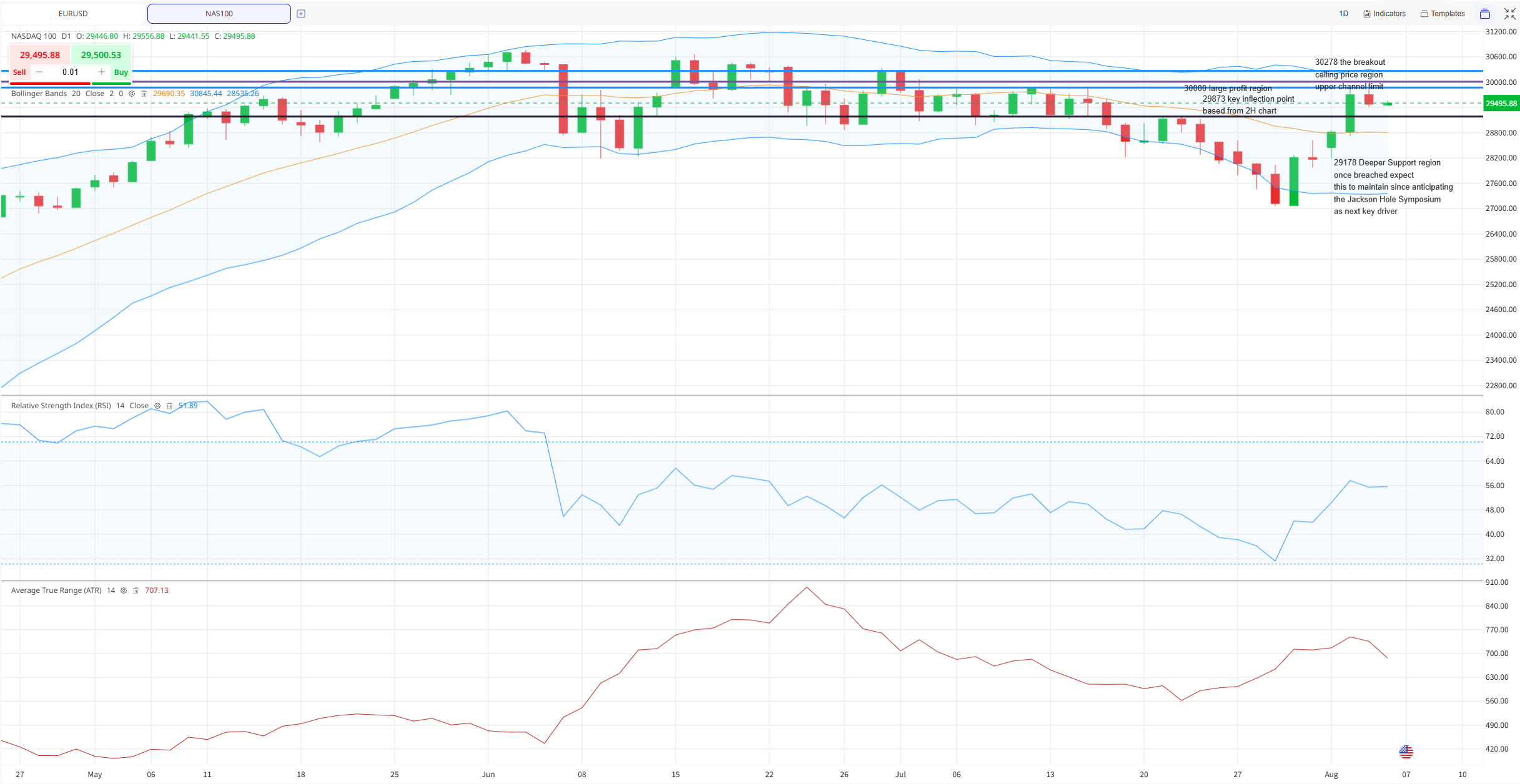The image size is (1520, 784).
Task: Click the 0.01 volume input field
Action: (x=71, y=72)
